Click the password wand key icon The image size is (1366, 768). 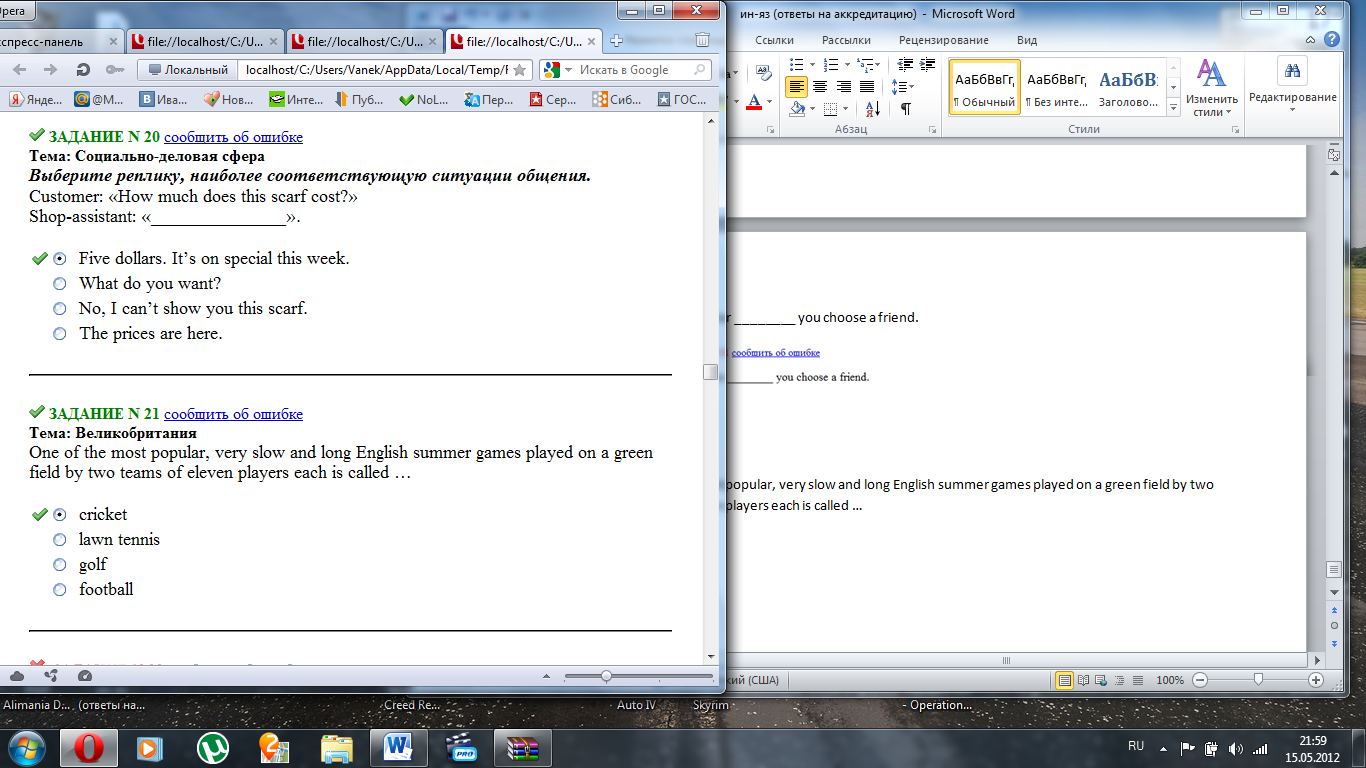point(113,70)
